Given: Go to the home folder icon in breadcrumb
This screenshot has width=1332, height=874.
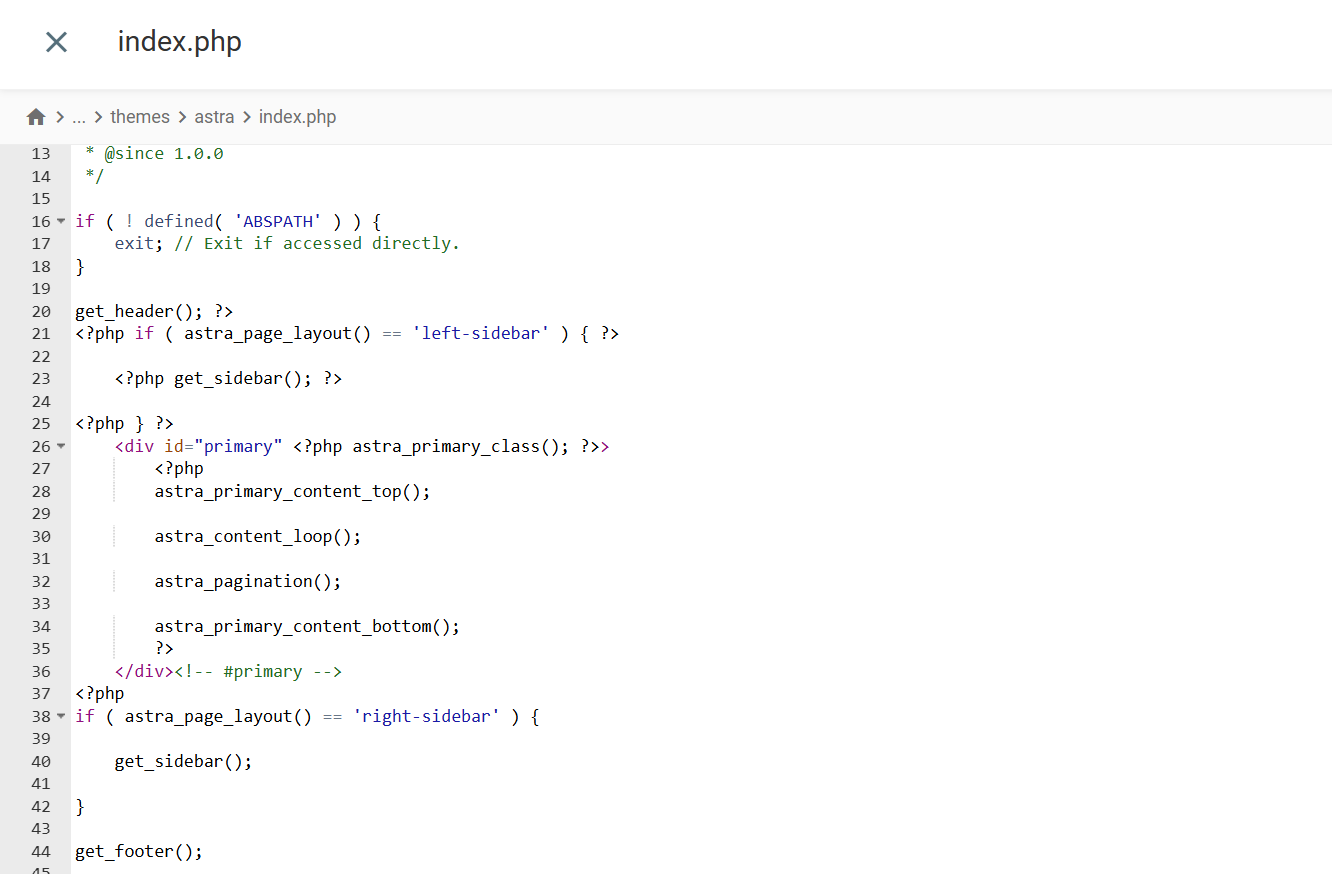Looking at the screenshot, I should pos(36,117).
